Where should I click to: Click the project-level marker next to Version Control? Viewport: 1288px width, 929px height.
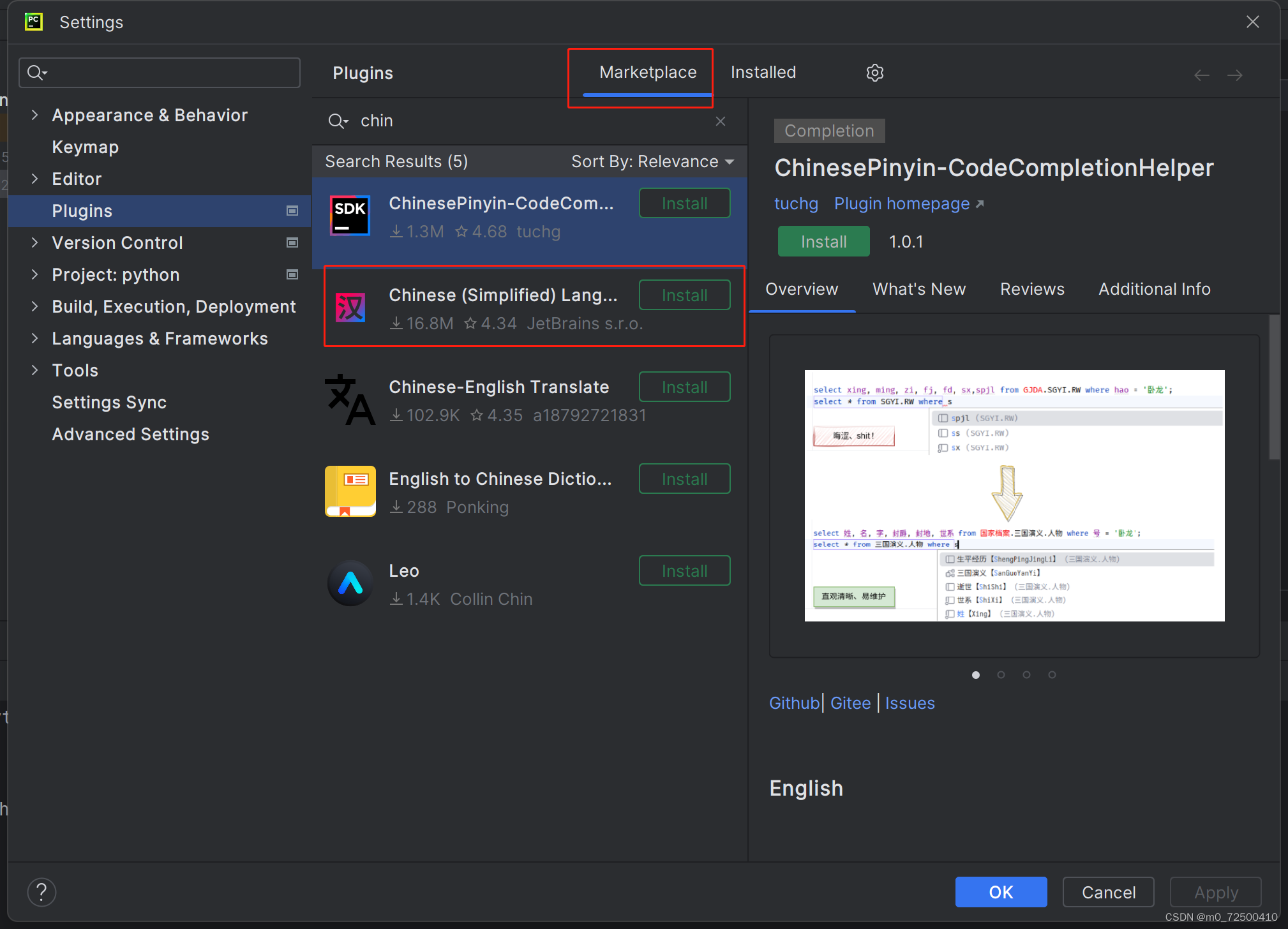coord(292,242)
